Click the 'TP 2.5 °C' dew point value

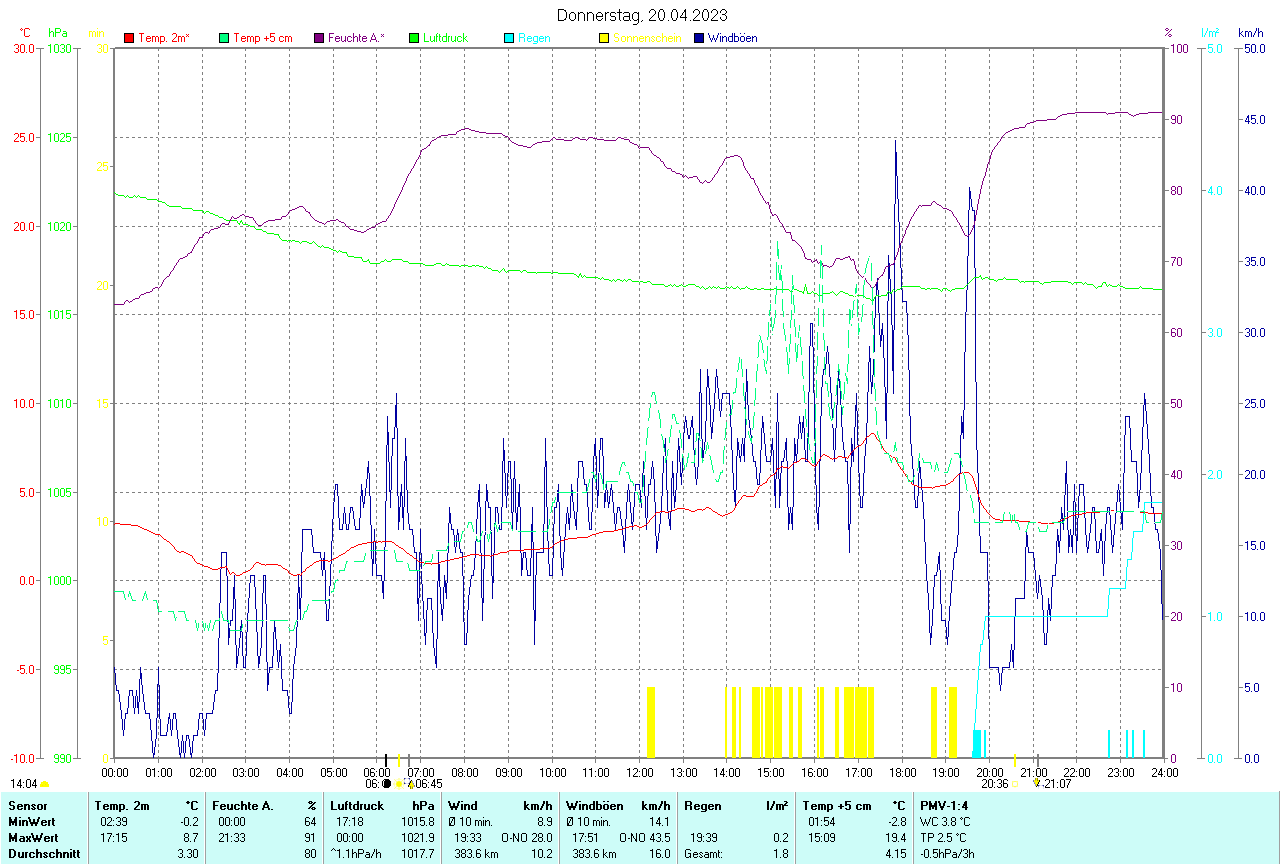[945, 838]
